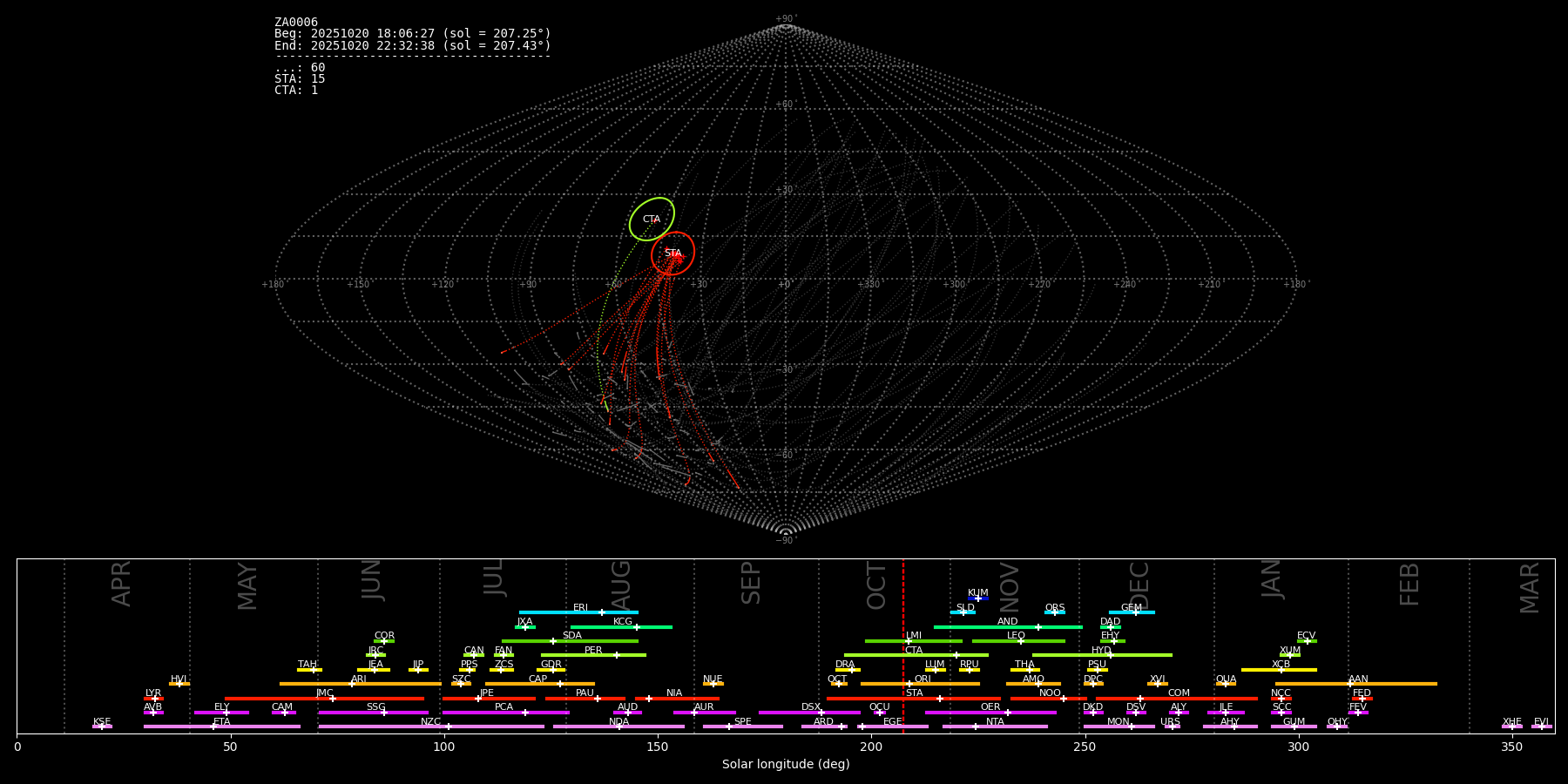The width and height of the screenshot is (1568, 784).
Task: Click the peak marker on the QUA bar
Action: click(1226, 684)
